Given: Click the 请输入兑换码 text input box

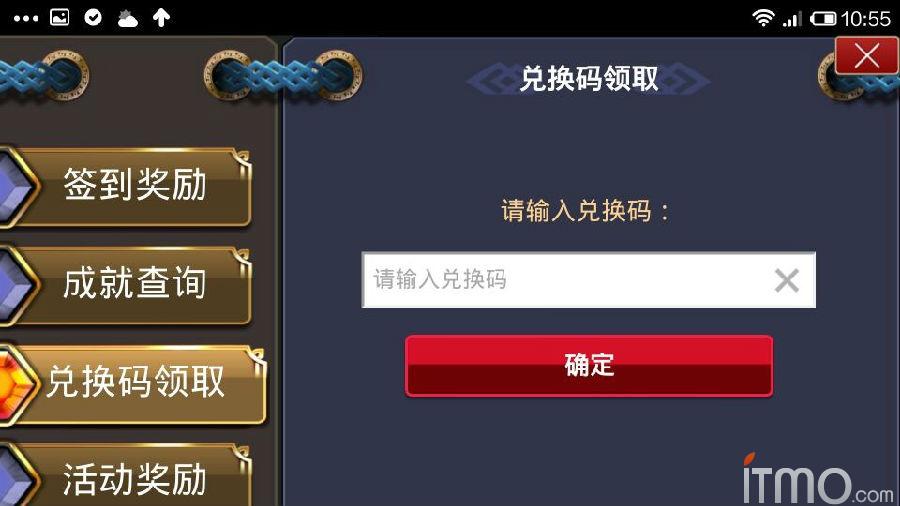Looking at the screenshot, I should click(x=588, y=280).
